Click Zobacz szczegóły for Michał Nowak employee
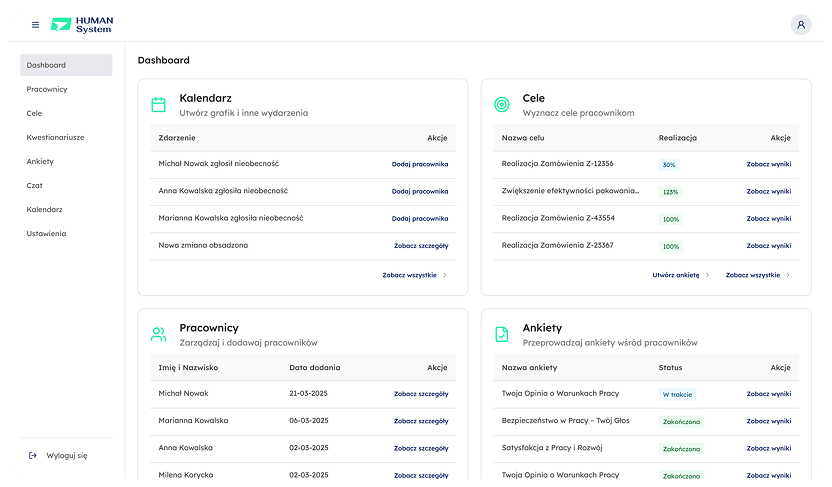The height and width of the screenshot is (487, 832). click(421, 394)
